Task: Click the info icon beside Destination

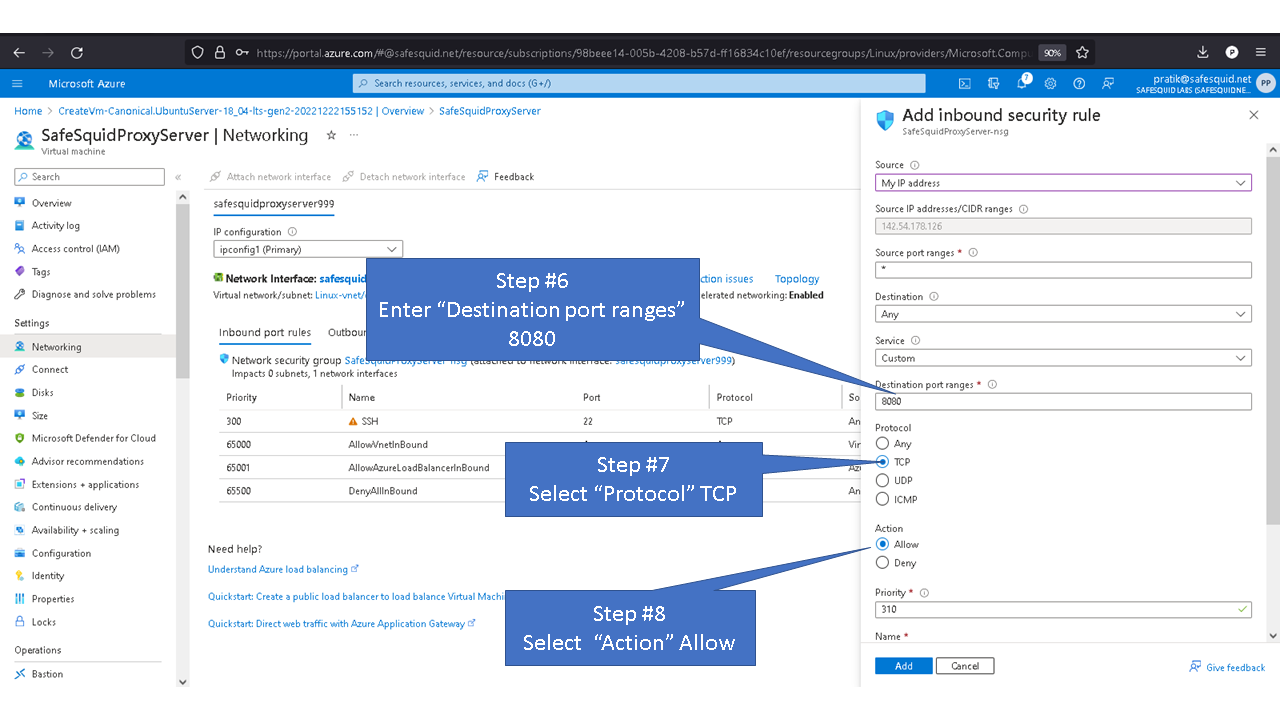Action: pos(934,297)
